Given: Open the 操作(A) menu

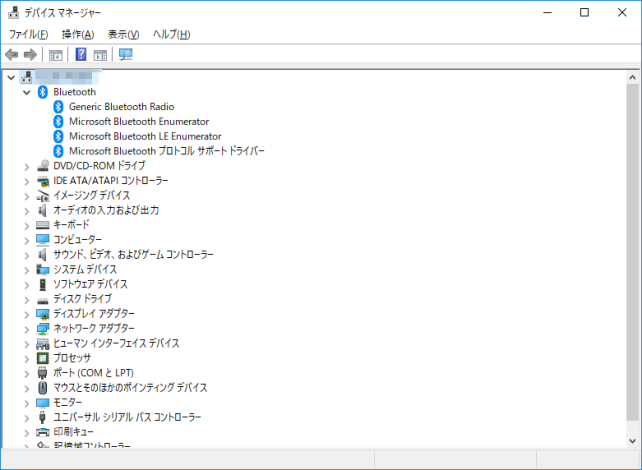Looking at the screenshot, I should click(x=78, y=34).
